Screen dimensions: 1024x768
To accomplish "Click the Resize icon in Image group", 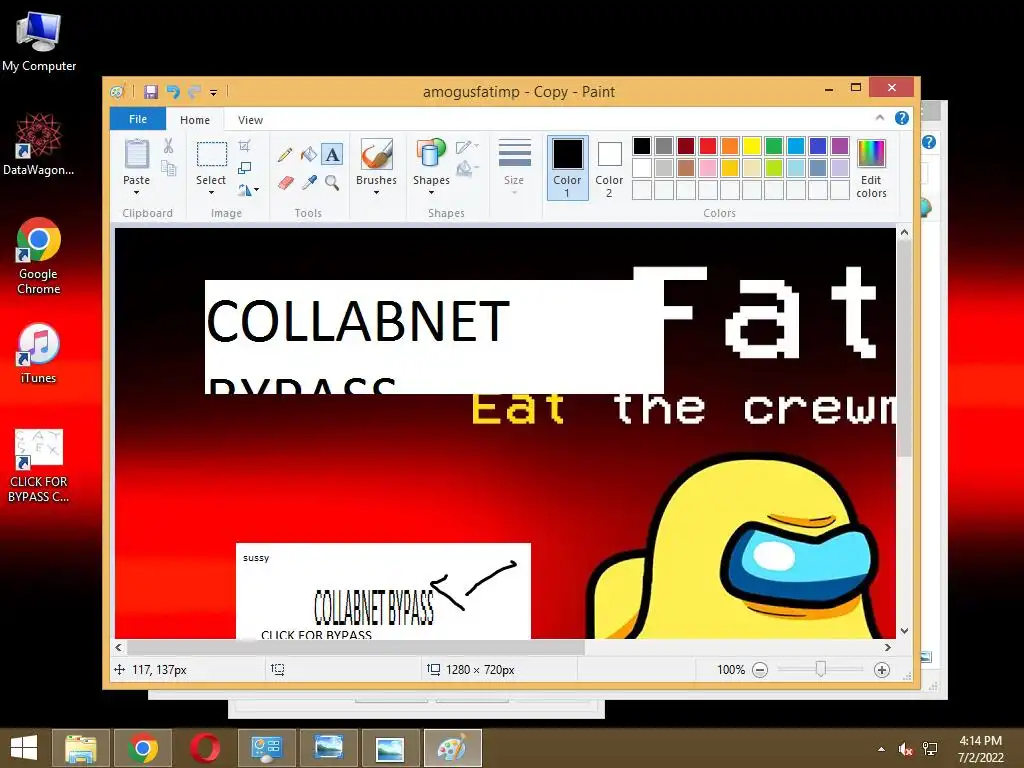I will pos(245,168).
